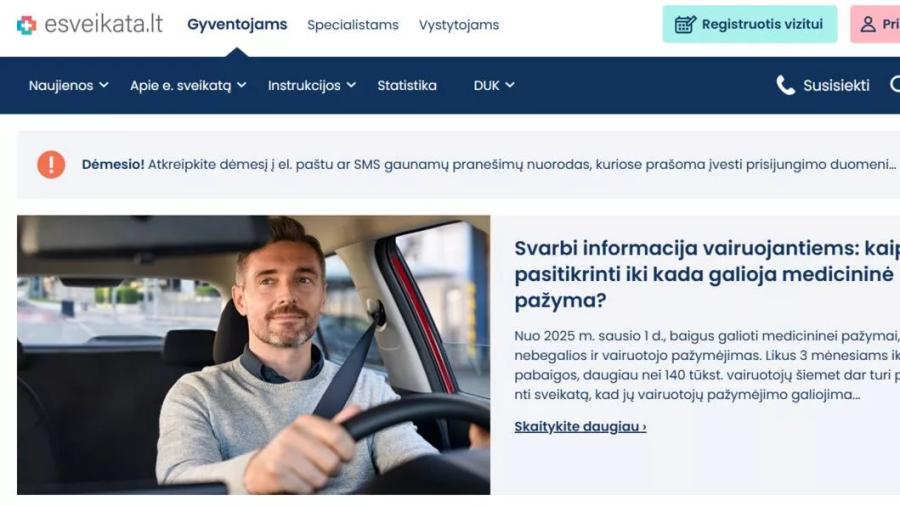
Task: Open the driver photo article thumbnail
Action: [254, 355]
